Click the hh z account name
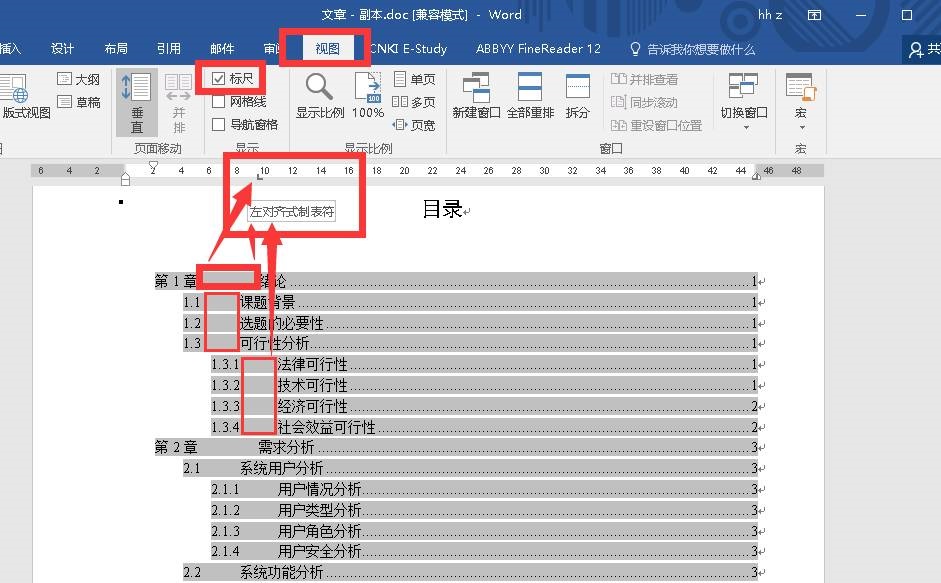Viewport: 941px width, 583px height. (x=770, y=14)
